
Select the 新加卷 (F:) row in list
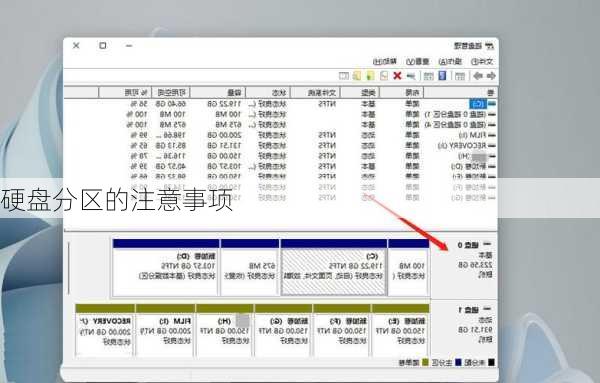[280, 187]
